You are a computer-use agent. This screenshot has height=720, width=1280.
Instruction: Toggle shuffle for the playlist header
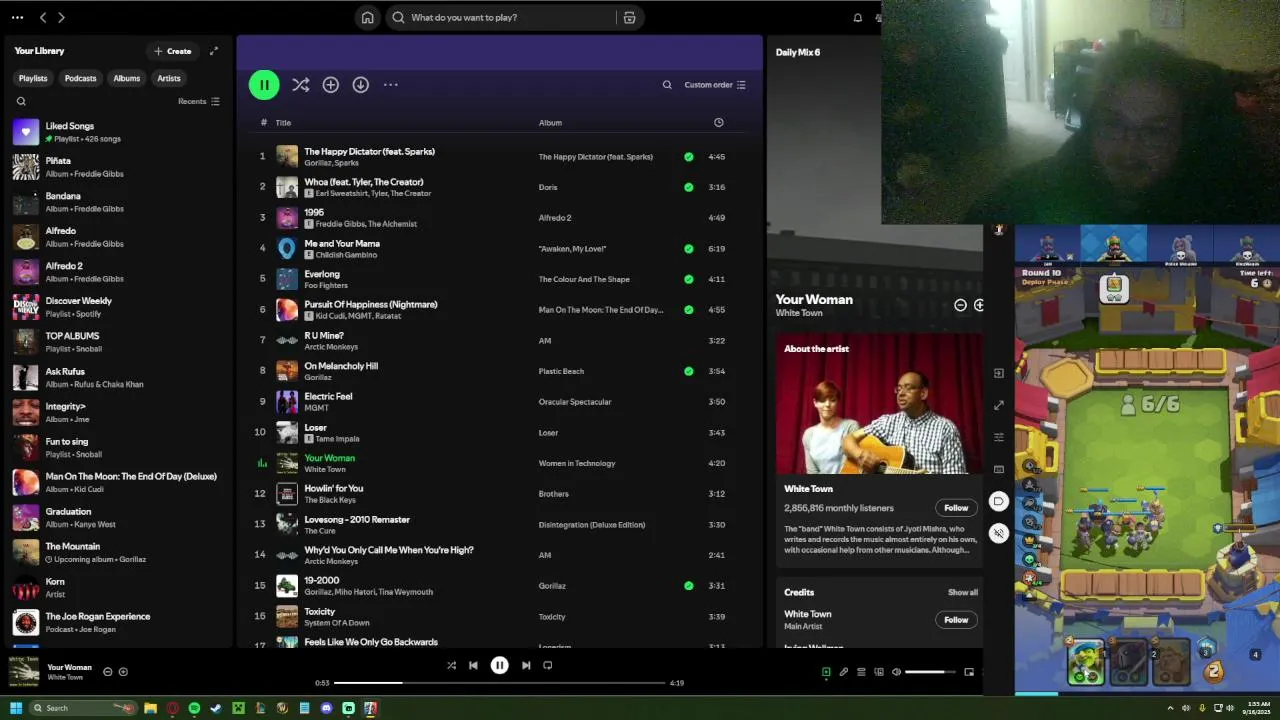(300, 85)
